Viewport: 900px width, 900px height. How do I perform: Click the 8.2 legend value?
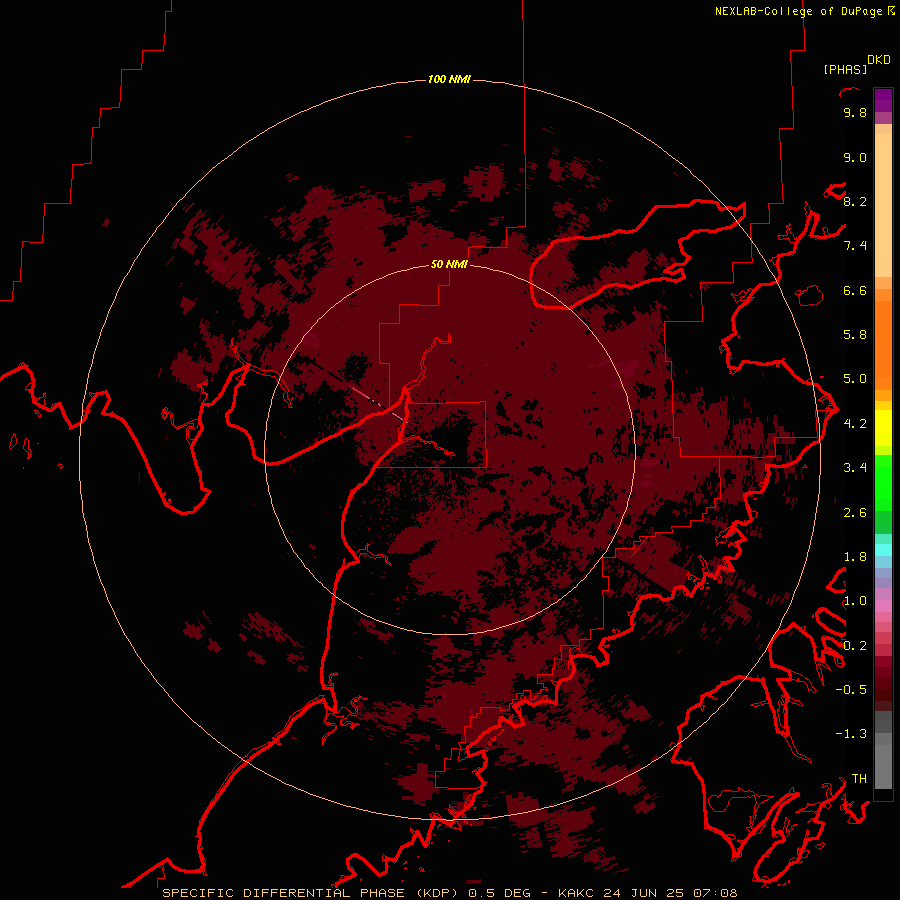(855, 201)
